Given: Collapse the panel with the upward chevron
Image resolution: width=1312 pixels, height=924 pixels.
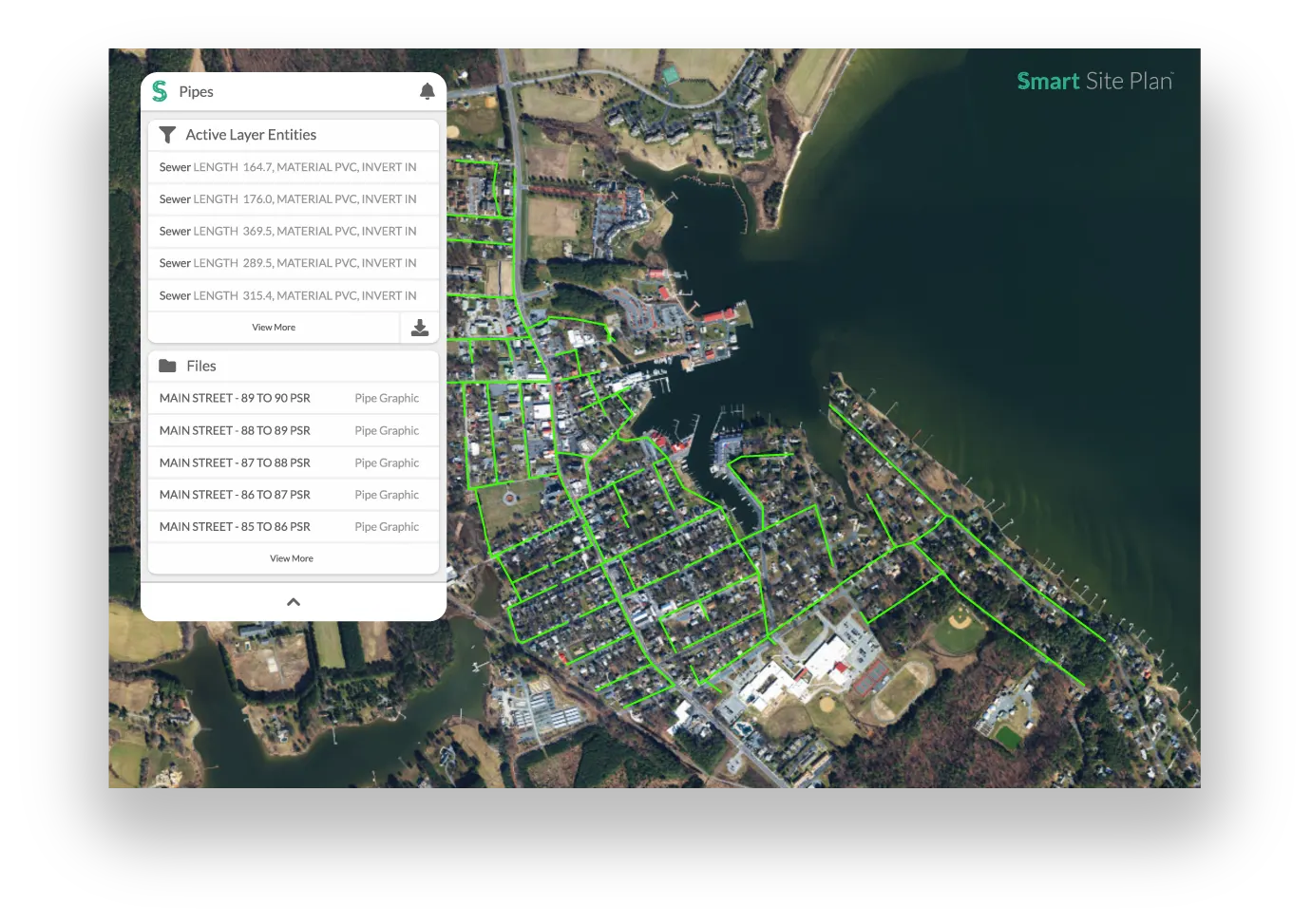Looking at the screenshot, I should pyautogui.click(x=293, y=600).
